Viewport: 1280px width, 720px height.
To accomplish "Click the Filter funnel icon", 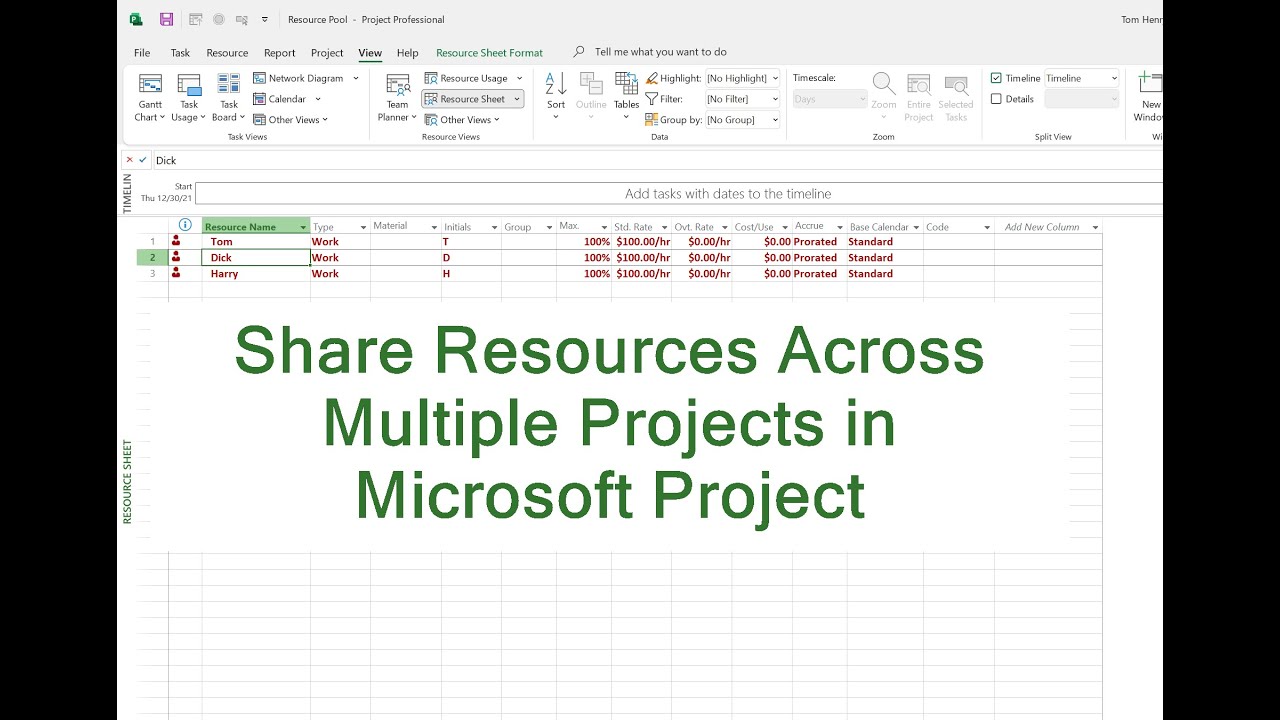I will 652,99.
